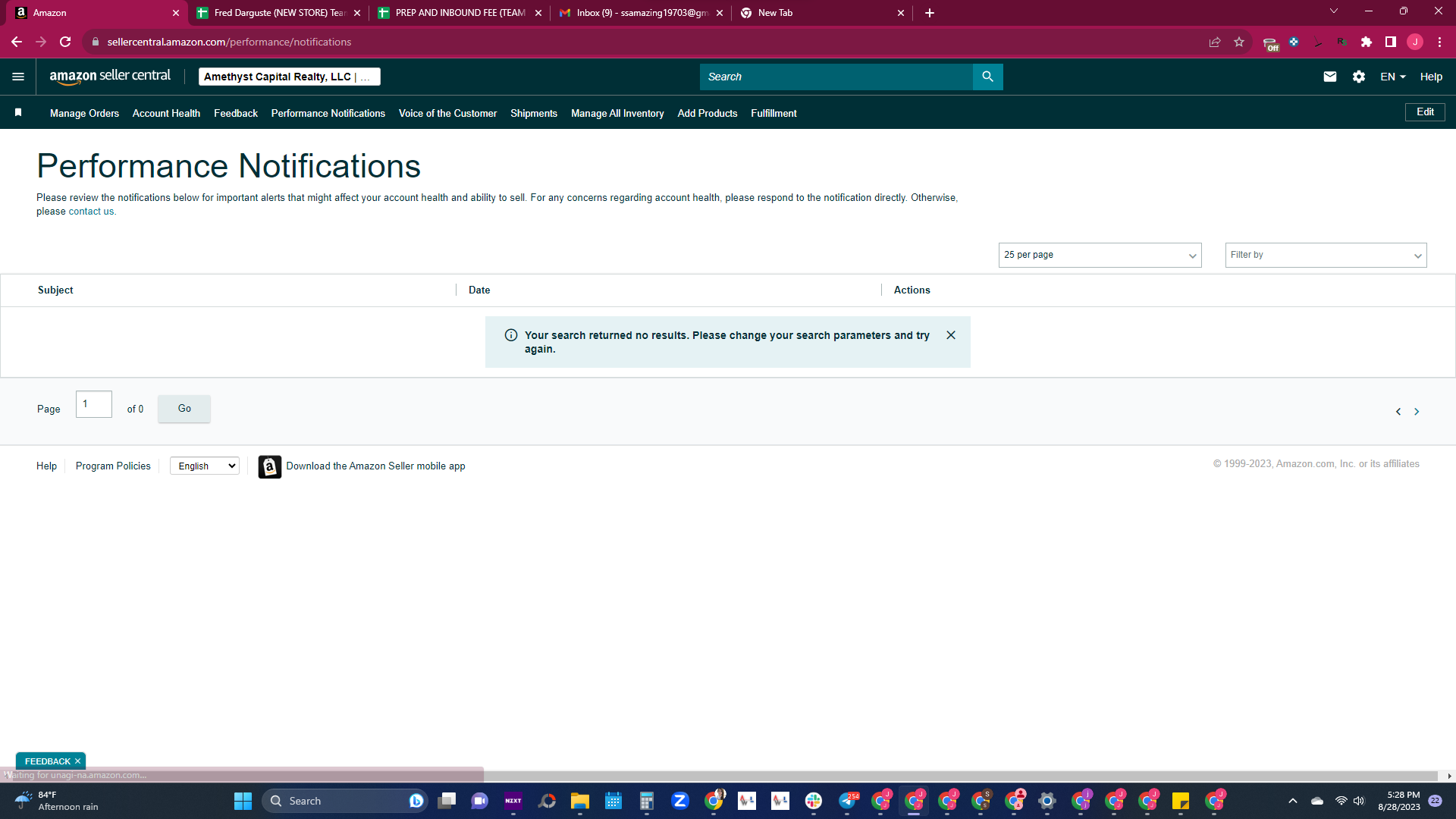Open Shipments in the navigation bar
The width and height of the screenshot is (1456, 819).
[x=534, y=113]
